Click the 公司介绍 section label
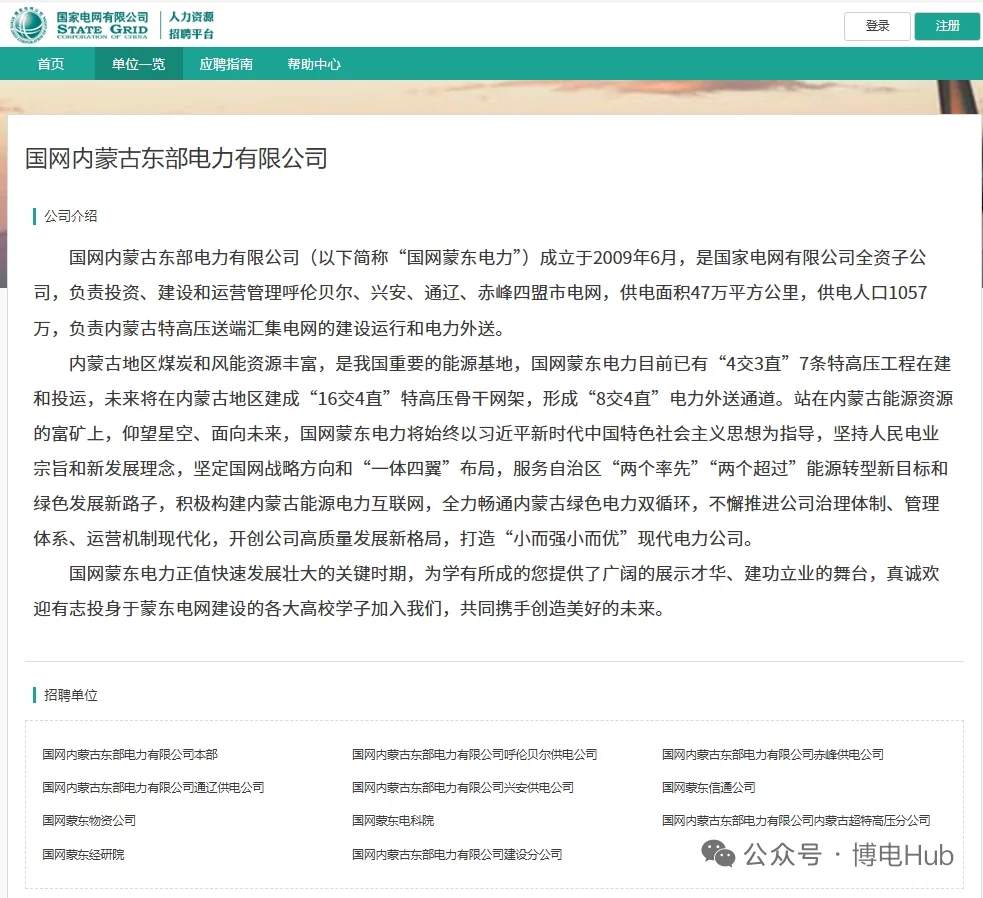Viewport: 983px width, 898px height. click(71, 216)
